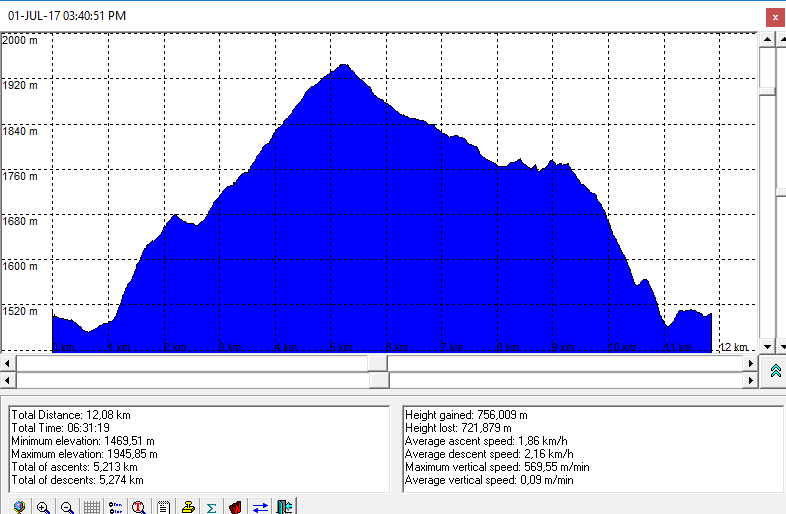
Task: Click the globe 3D view icon
Action: (x=19, y=506)
